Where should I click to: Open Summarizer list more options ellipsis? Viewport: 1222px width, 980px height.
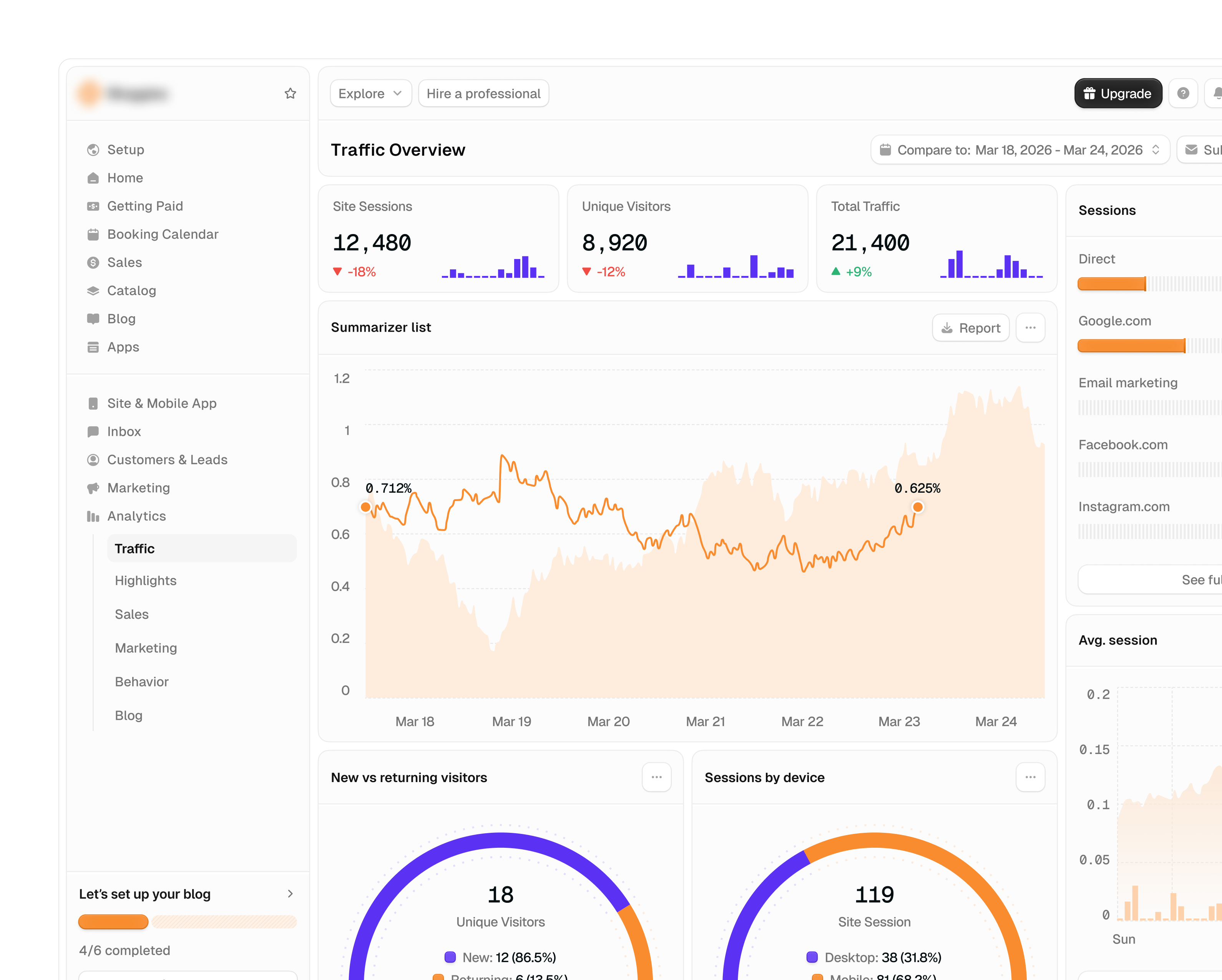[1030, 327]
